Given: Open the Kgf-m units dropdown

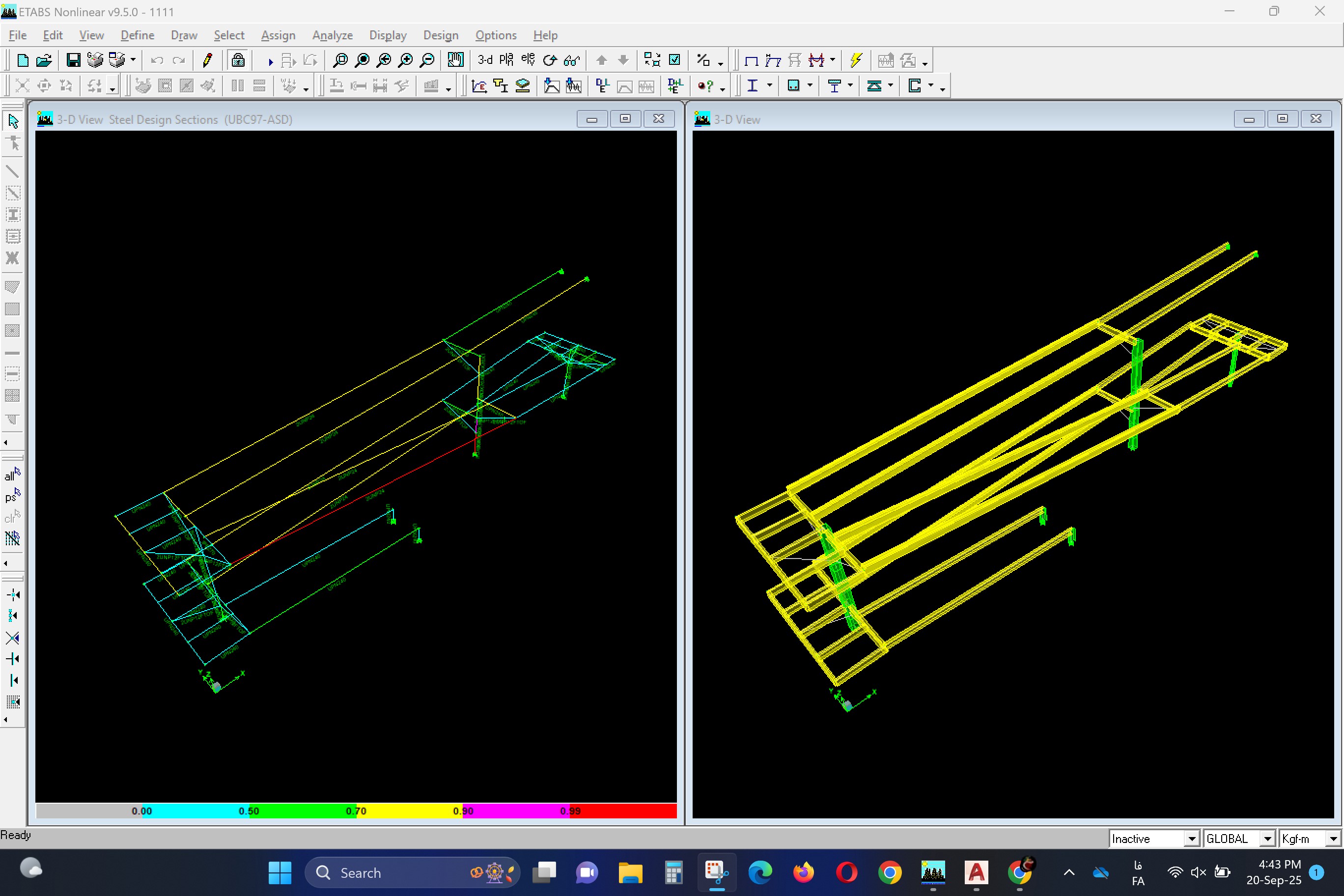Looking at the screenshot, I should tap(1333, 839).
